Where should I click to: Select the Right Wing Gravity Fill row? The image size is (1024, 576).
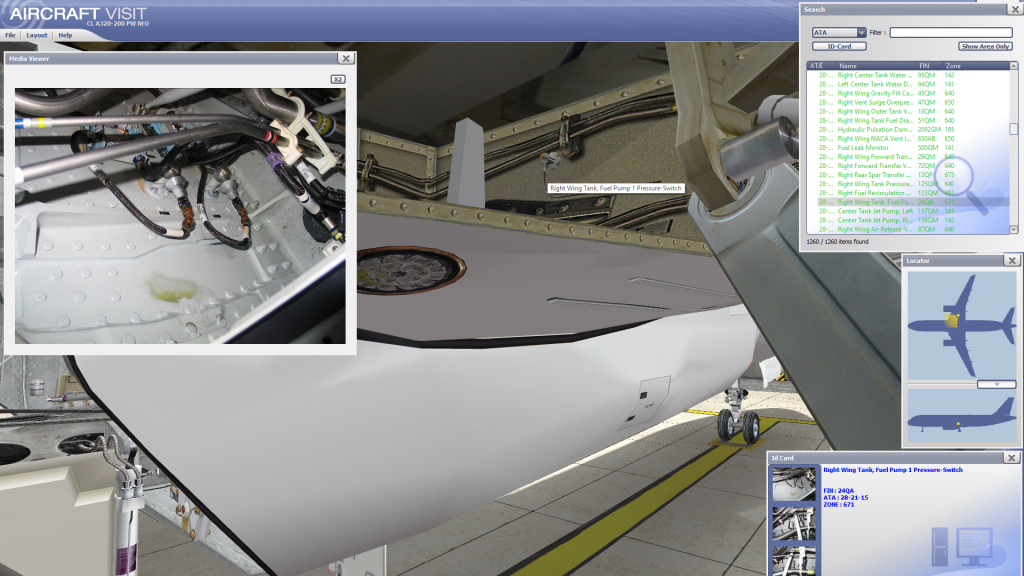point(908,93)
